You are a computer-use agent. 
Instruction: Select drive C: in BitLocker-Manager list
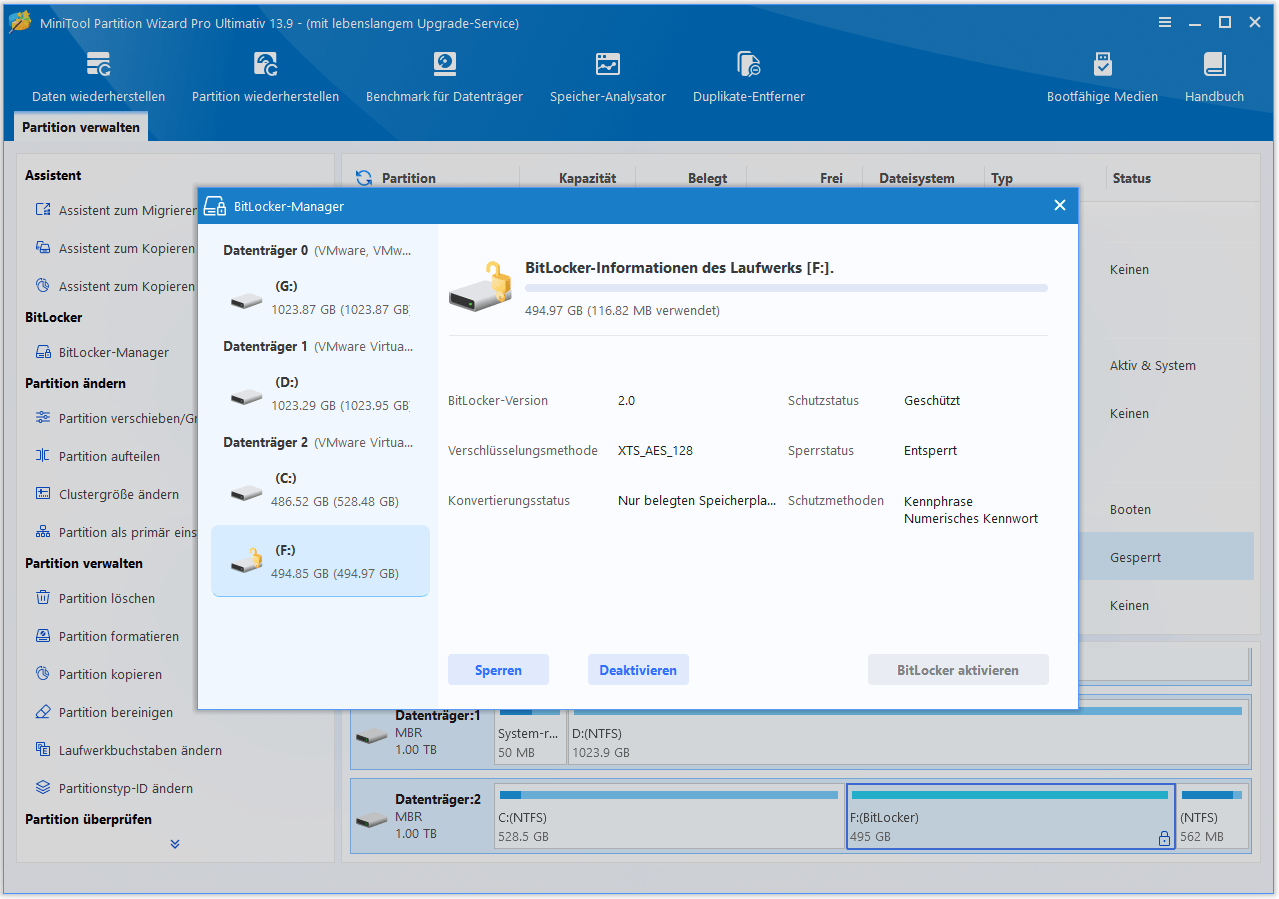tap(320, 490)
